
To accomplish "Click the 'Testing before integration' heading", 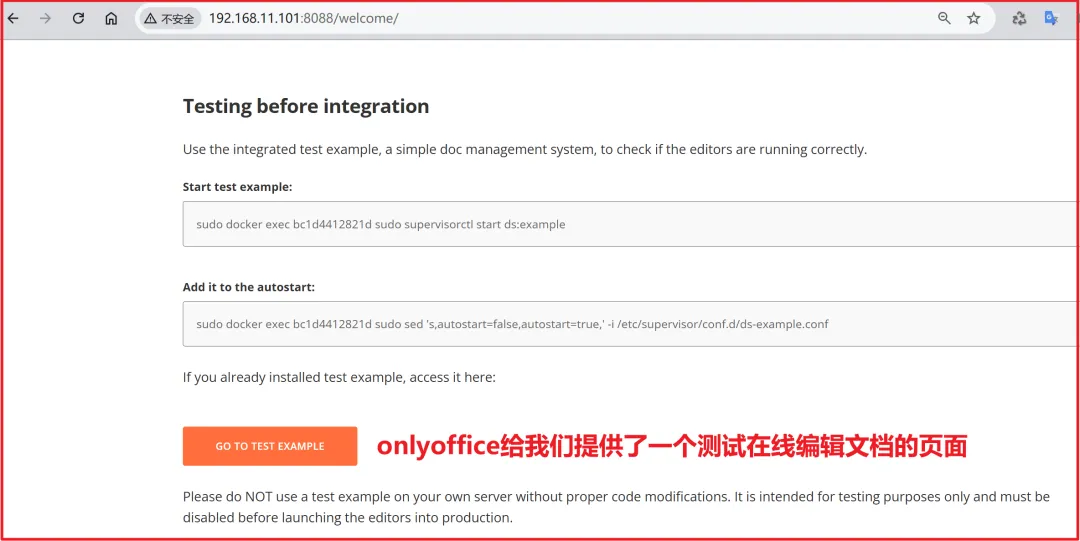I will pos(306,106).
